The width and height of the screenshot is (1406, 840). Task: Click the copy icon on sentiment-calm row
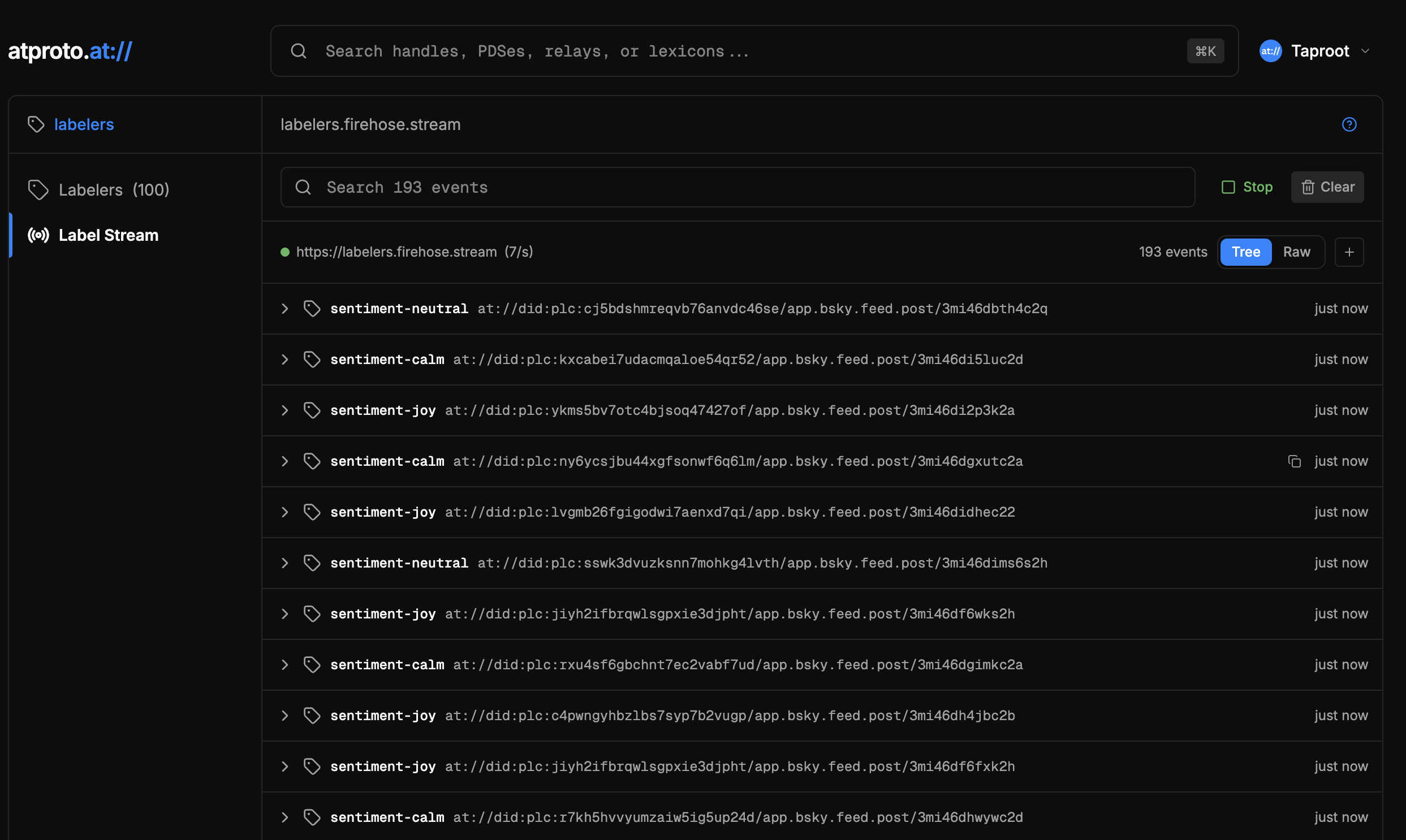click(x=1294, y=461)
